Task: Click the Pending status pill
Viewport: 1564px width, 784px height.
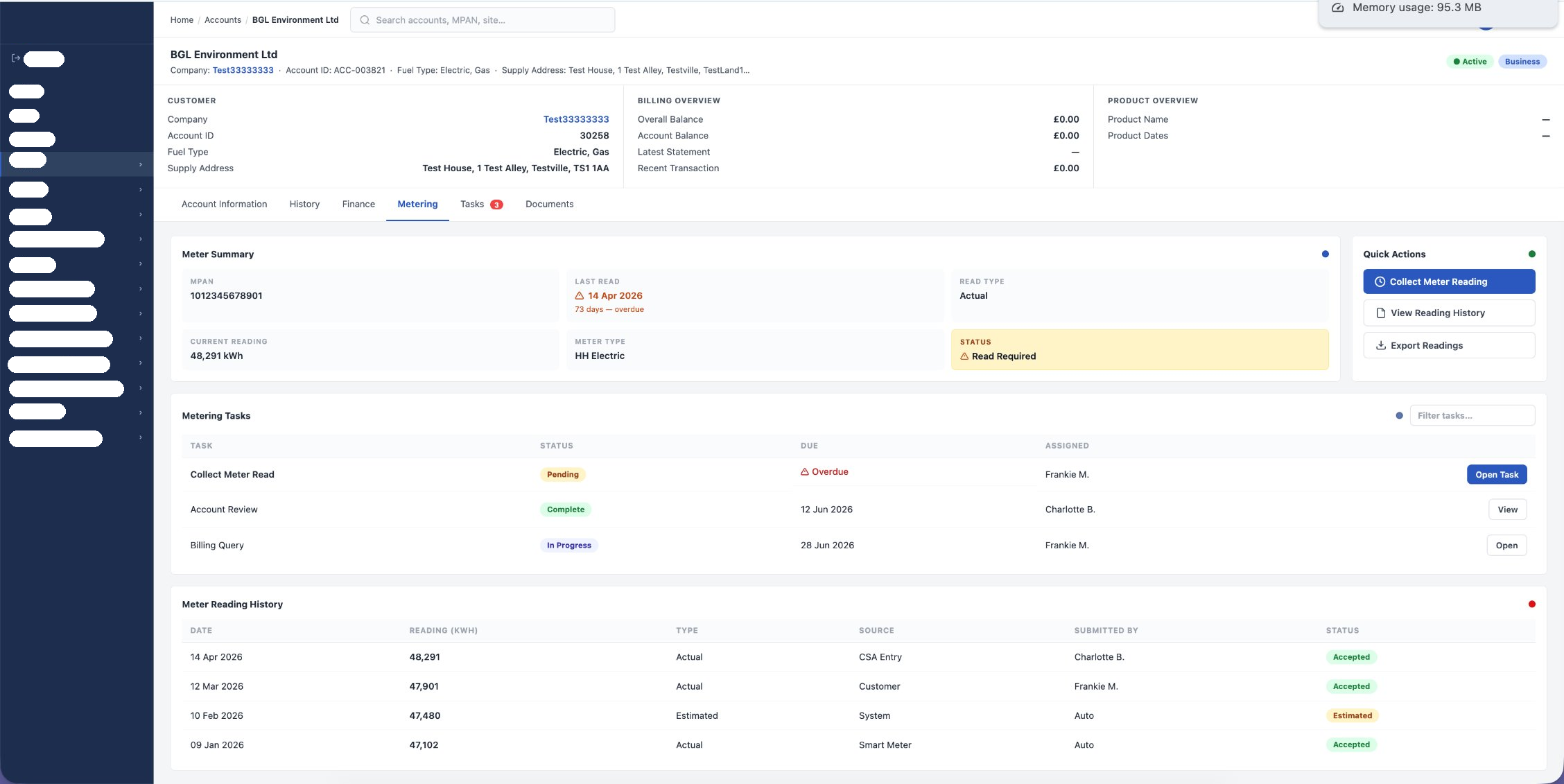Action: [562, 474]
